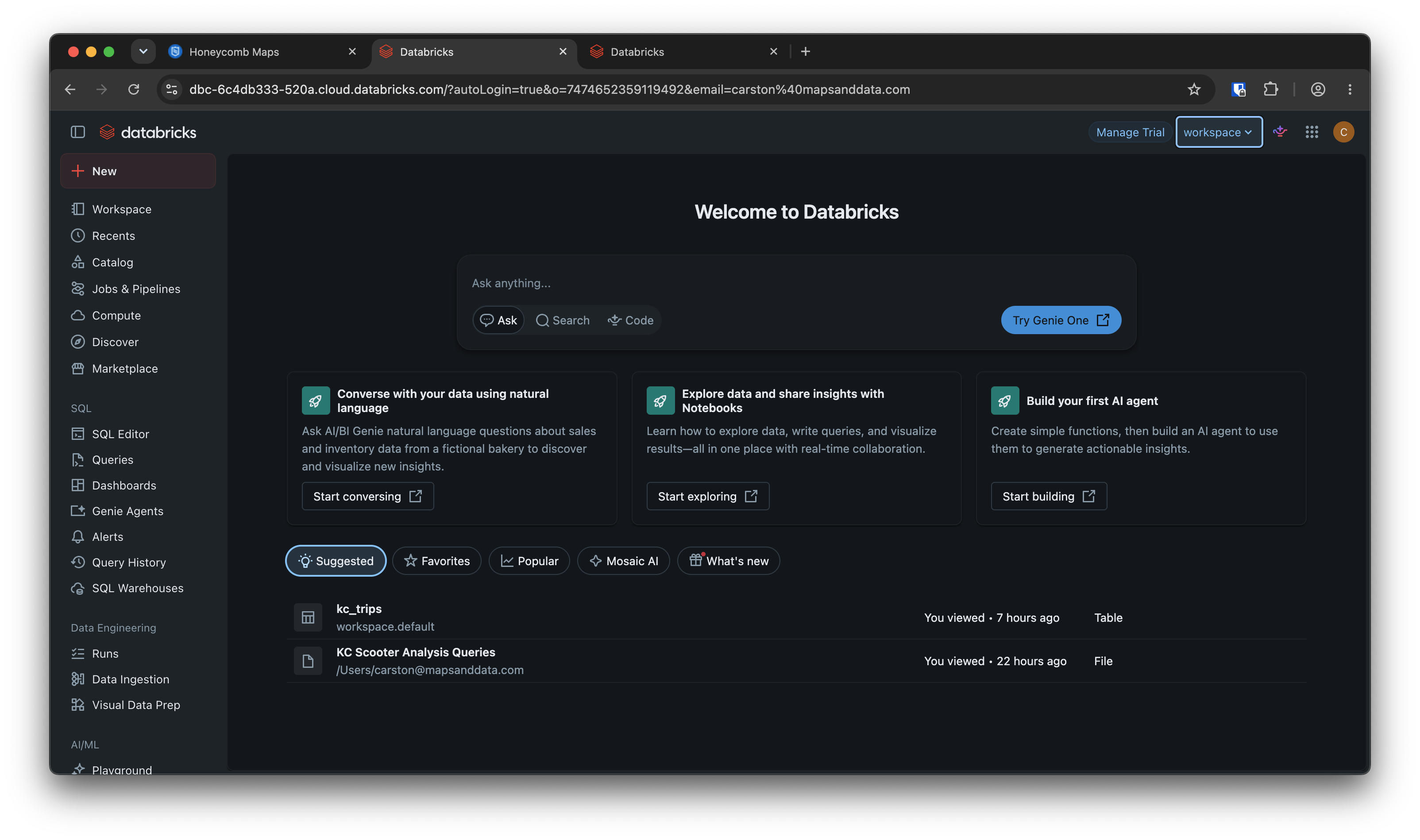The width and height of the screenshot is (1420, 840).
Task: Switch to the What's new tab
Action: [729, 561]
